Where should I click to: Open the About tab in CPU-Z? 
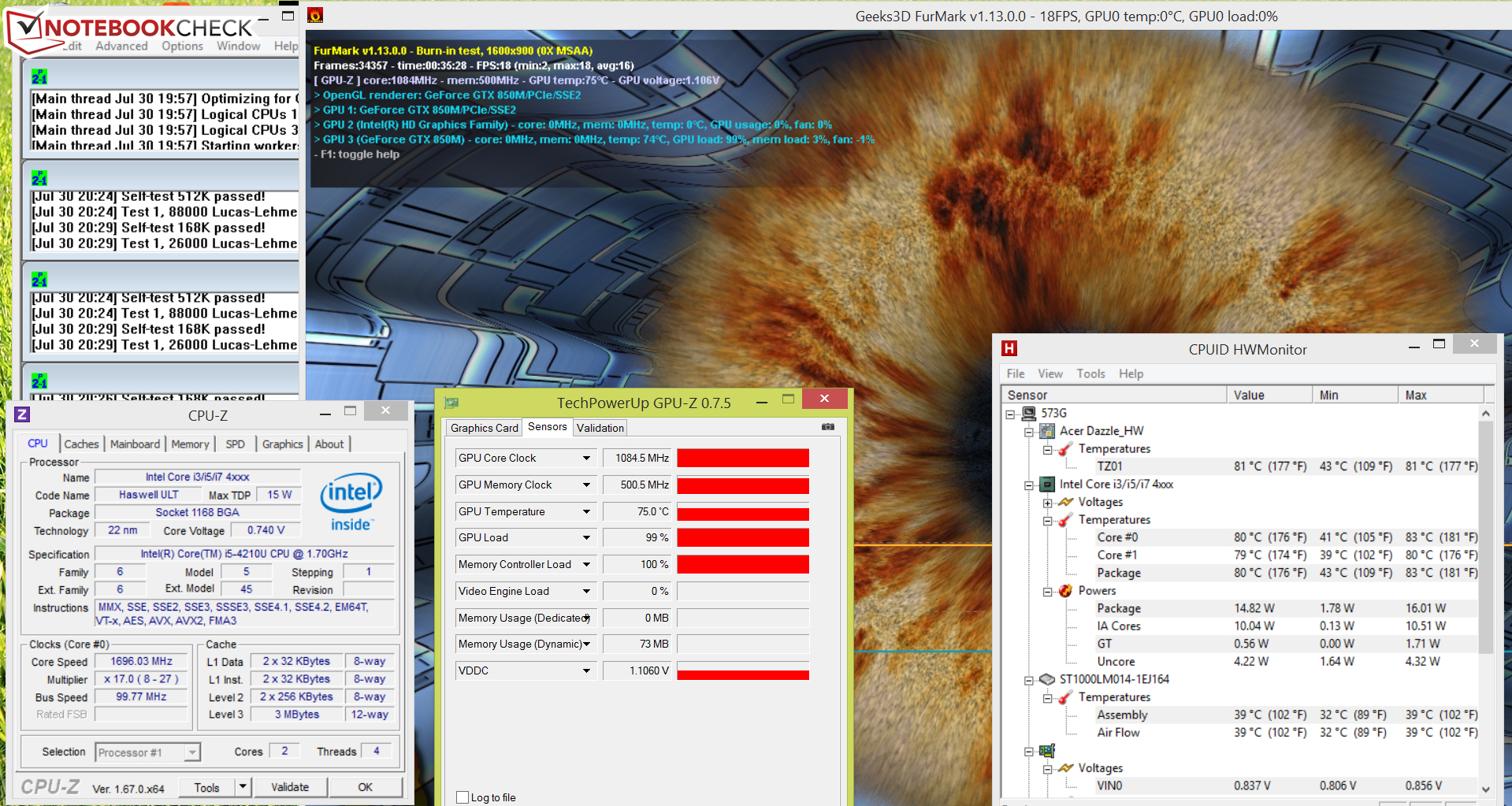pos(329,444)
